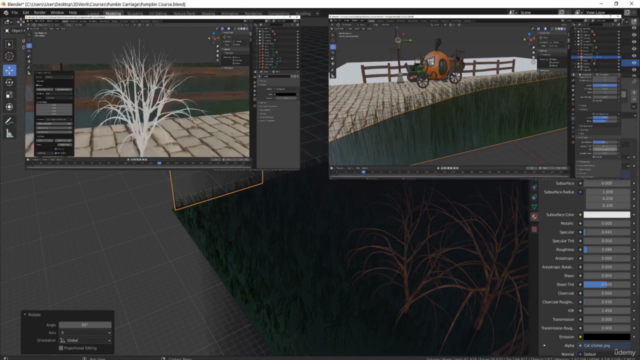The image size is (640, 360).
Task: Click the Roughness value slider
Action: point(607,249)
